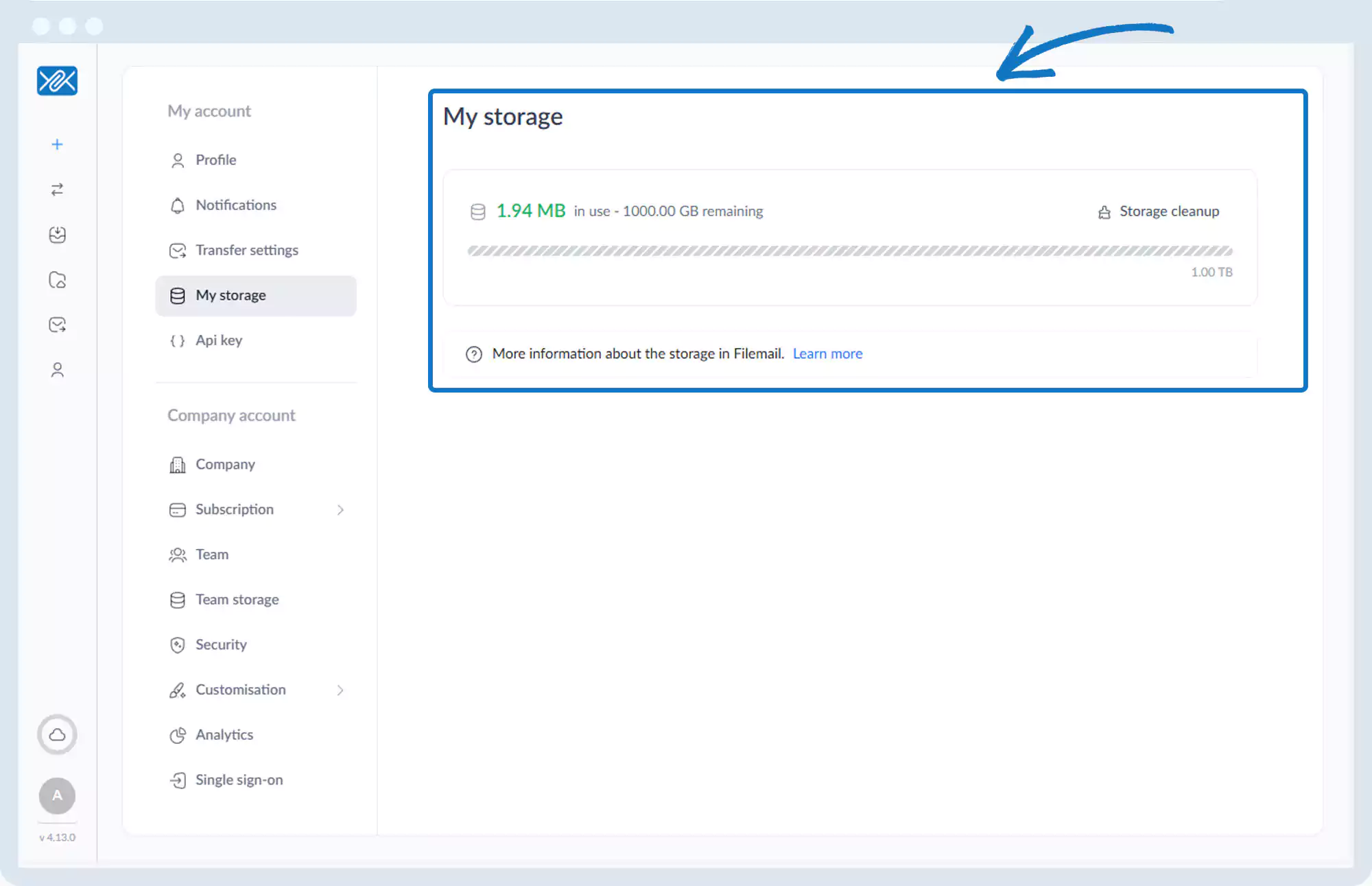This screenshot has height=886, width=1372.
Task: Click the storage usage progress bar
Action: click(849, 251)
